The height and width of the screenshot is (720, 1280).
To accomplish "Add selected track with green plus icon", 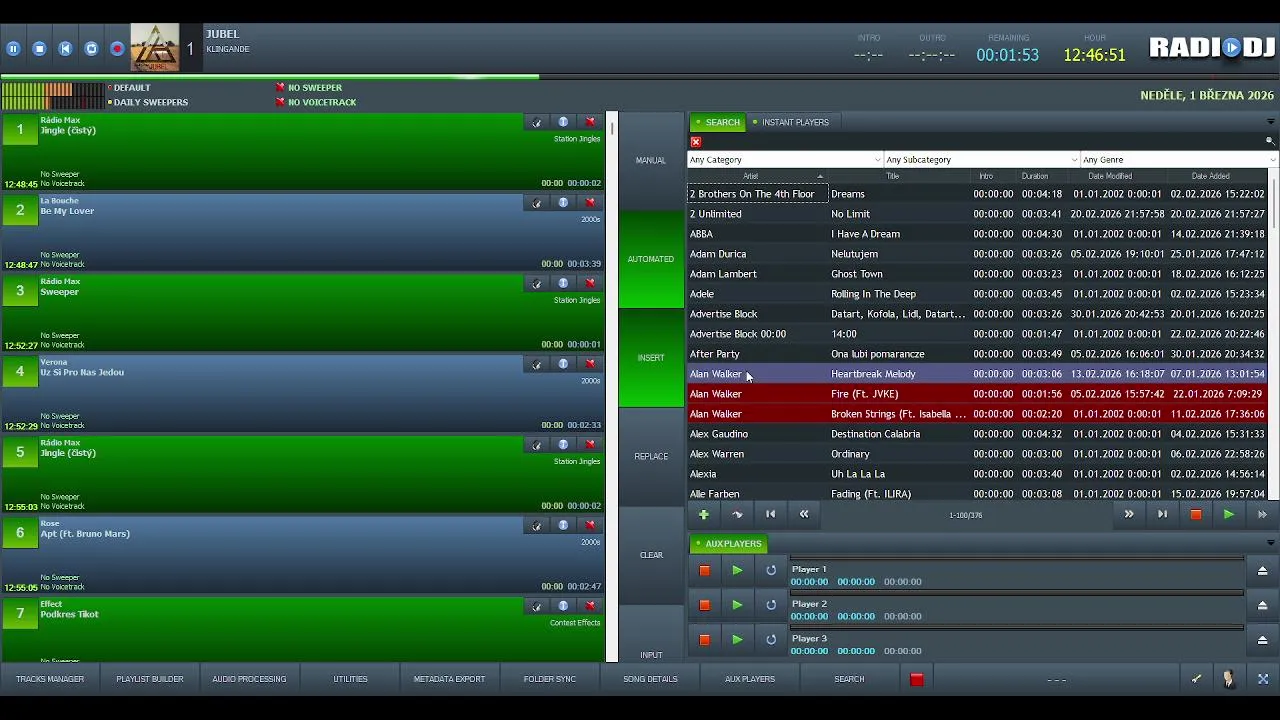I will [704, 514].
